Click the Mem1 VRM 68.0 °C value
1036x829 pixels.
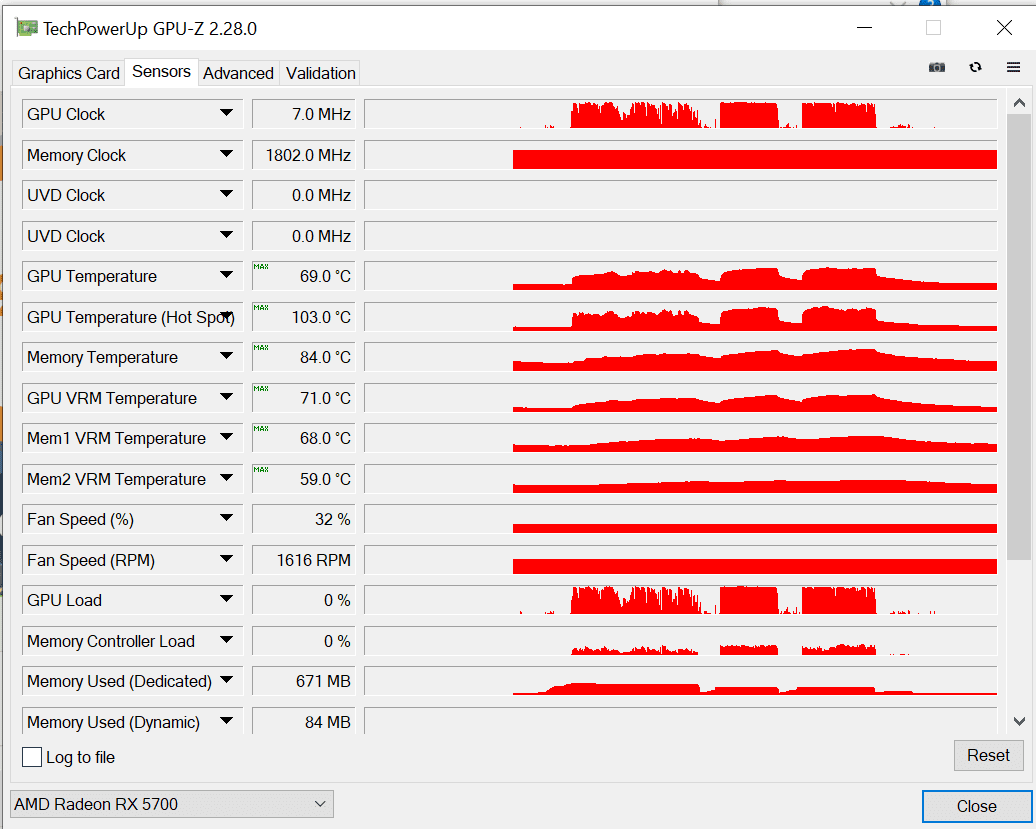tap(304, 438)
